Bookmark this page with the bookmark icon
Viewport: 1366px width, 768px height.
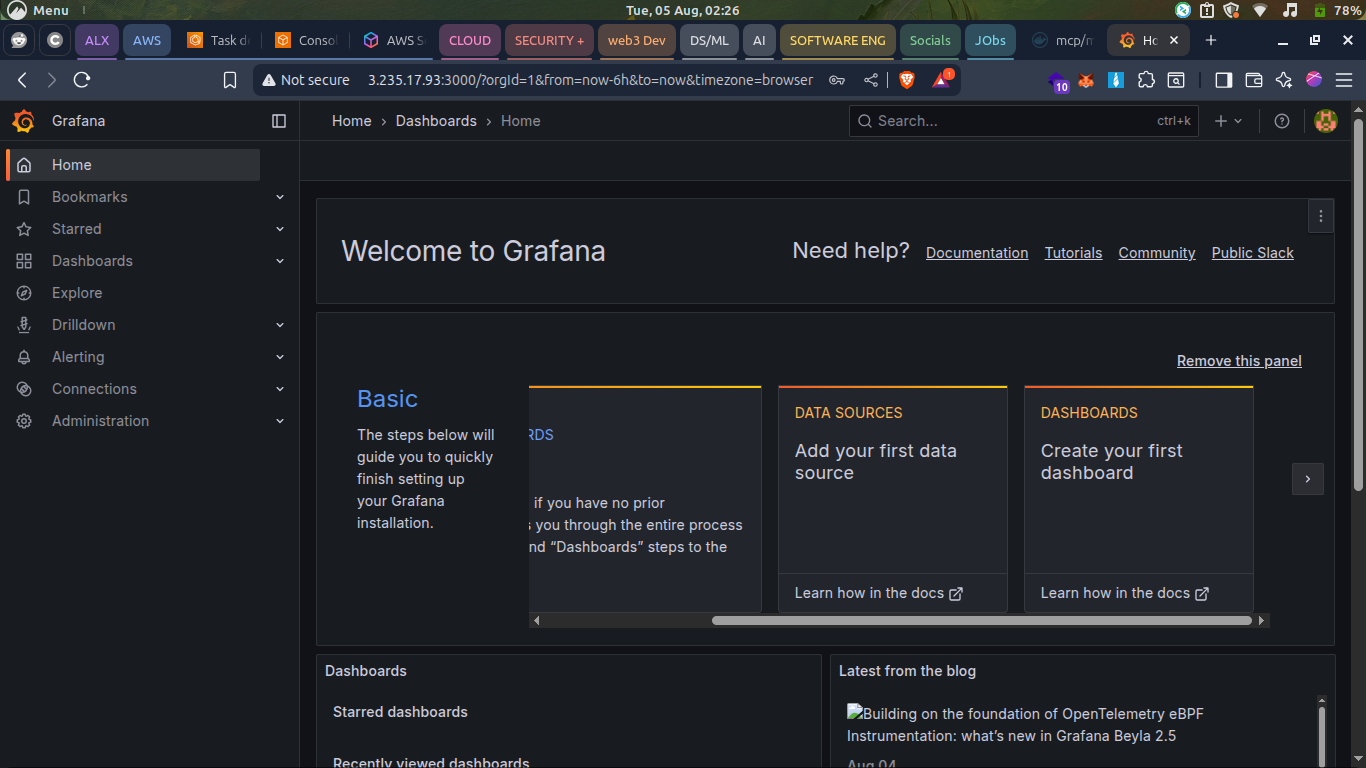tap(230, 80)
